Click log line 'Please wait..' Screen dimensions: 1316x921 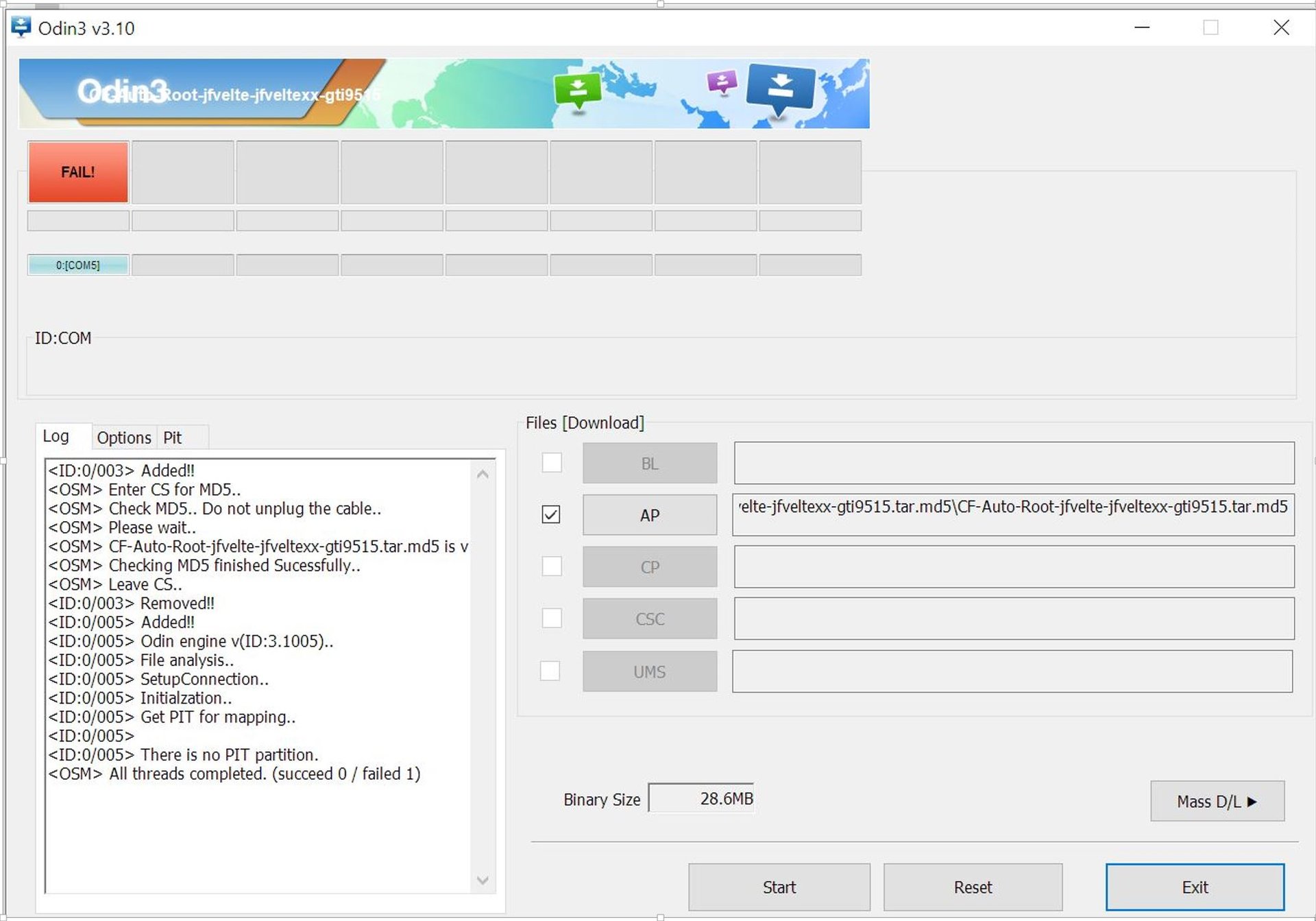(x=122, y=527)
